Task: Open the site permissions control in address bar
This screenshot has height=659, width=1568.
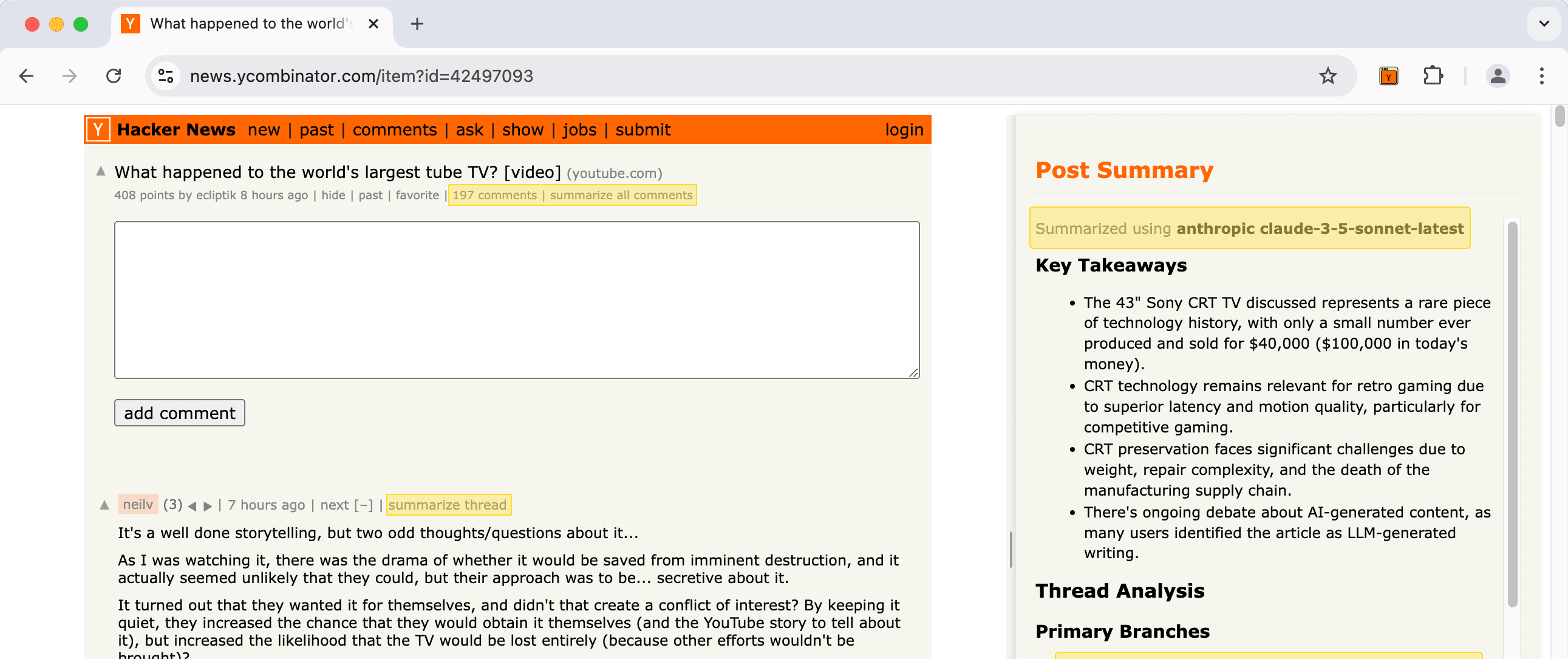Action: 165,75
